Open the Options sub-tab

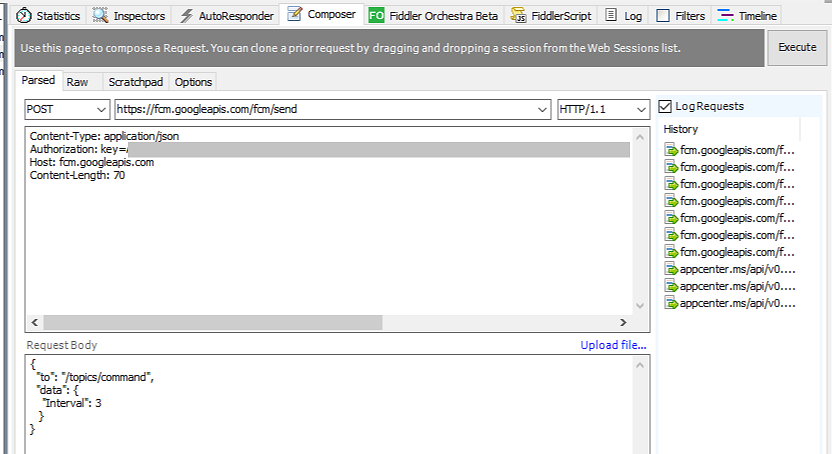(193, 82)
